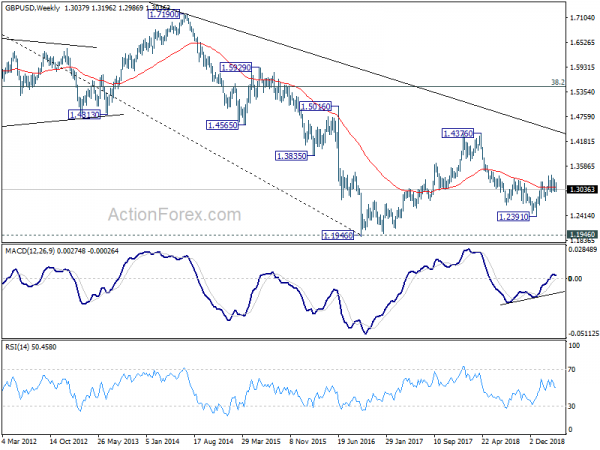600x450 pixels.
Task: Click the 4 Mar 2012 date label
Action: click(20, 441)
